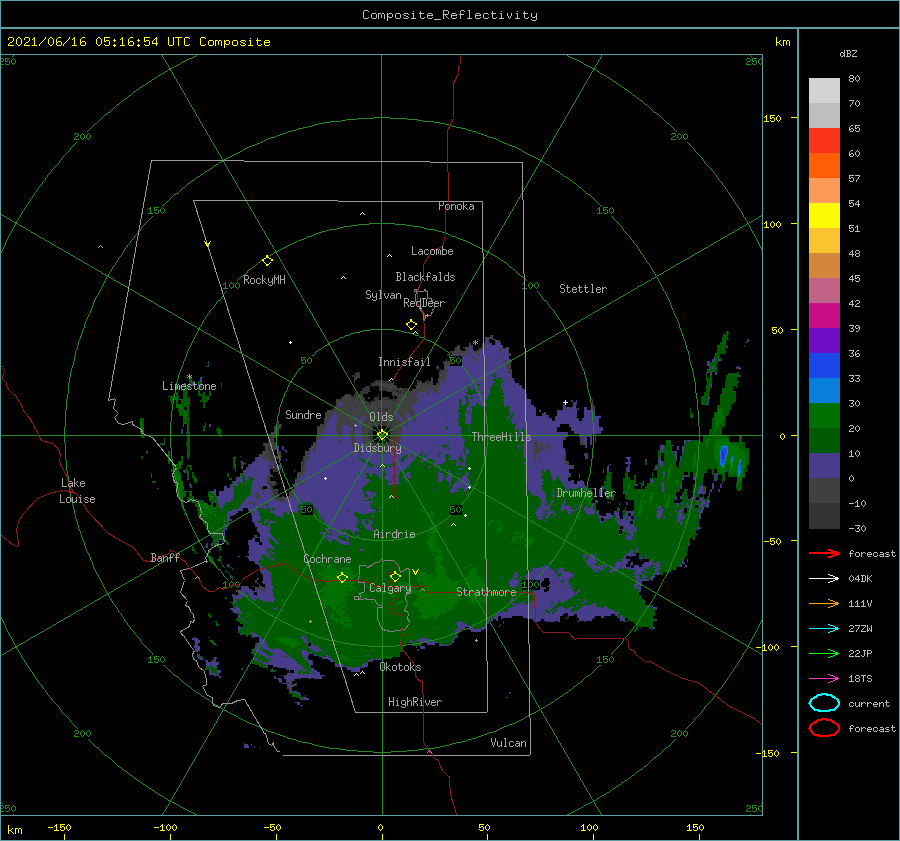Image resolution: width=900 pixels, height=841 pixels.
Task: Click the yellow diamond marker below RedDeer
Action: coord(412,325)
